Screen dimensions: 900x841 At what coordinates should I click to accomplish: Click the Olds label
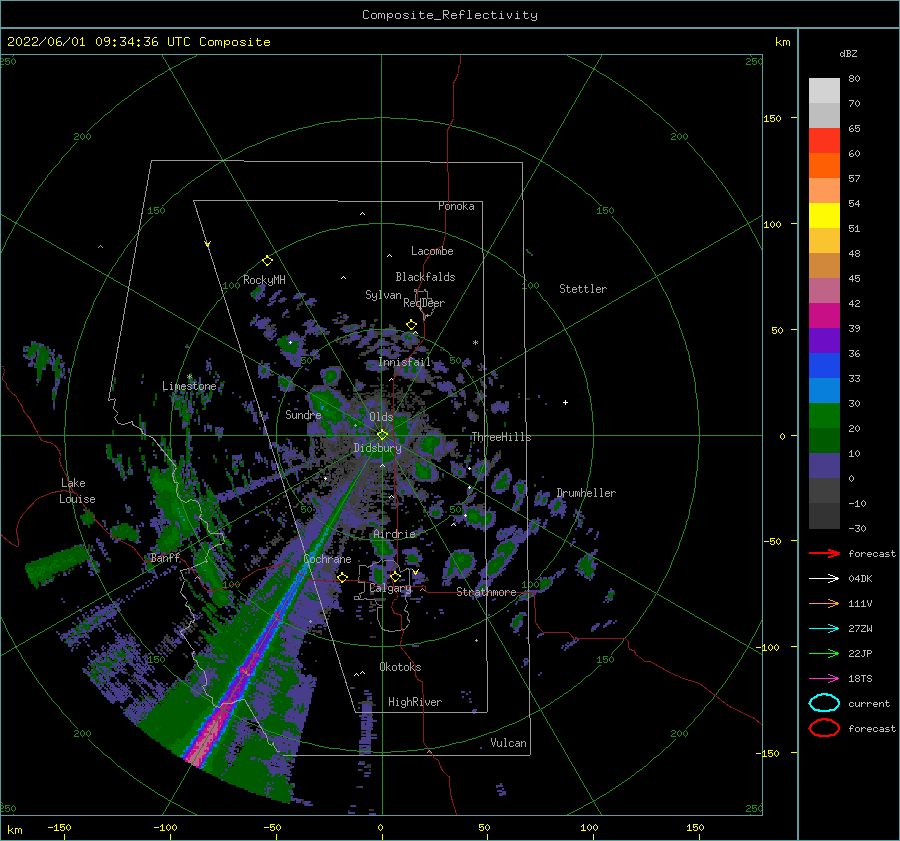[381, 417]
